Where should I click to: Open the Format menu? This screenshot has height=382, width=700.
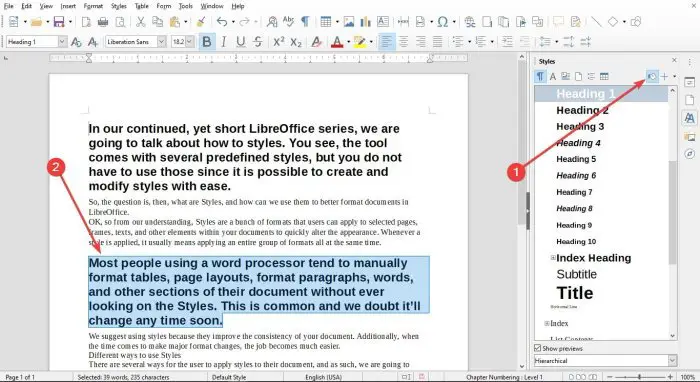93,6
